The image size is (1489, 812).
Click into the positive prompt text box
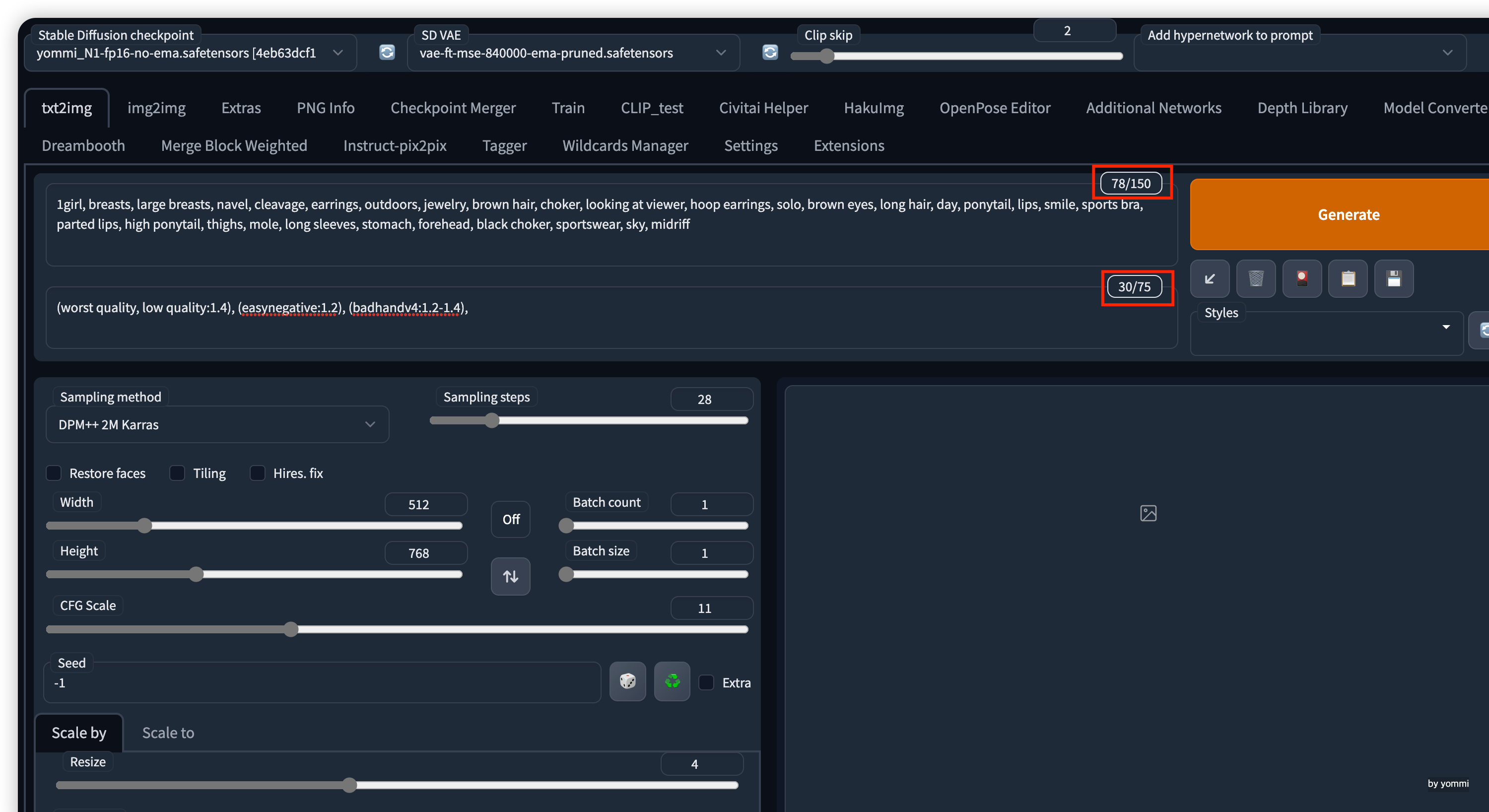coord(611,225)
